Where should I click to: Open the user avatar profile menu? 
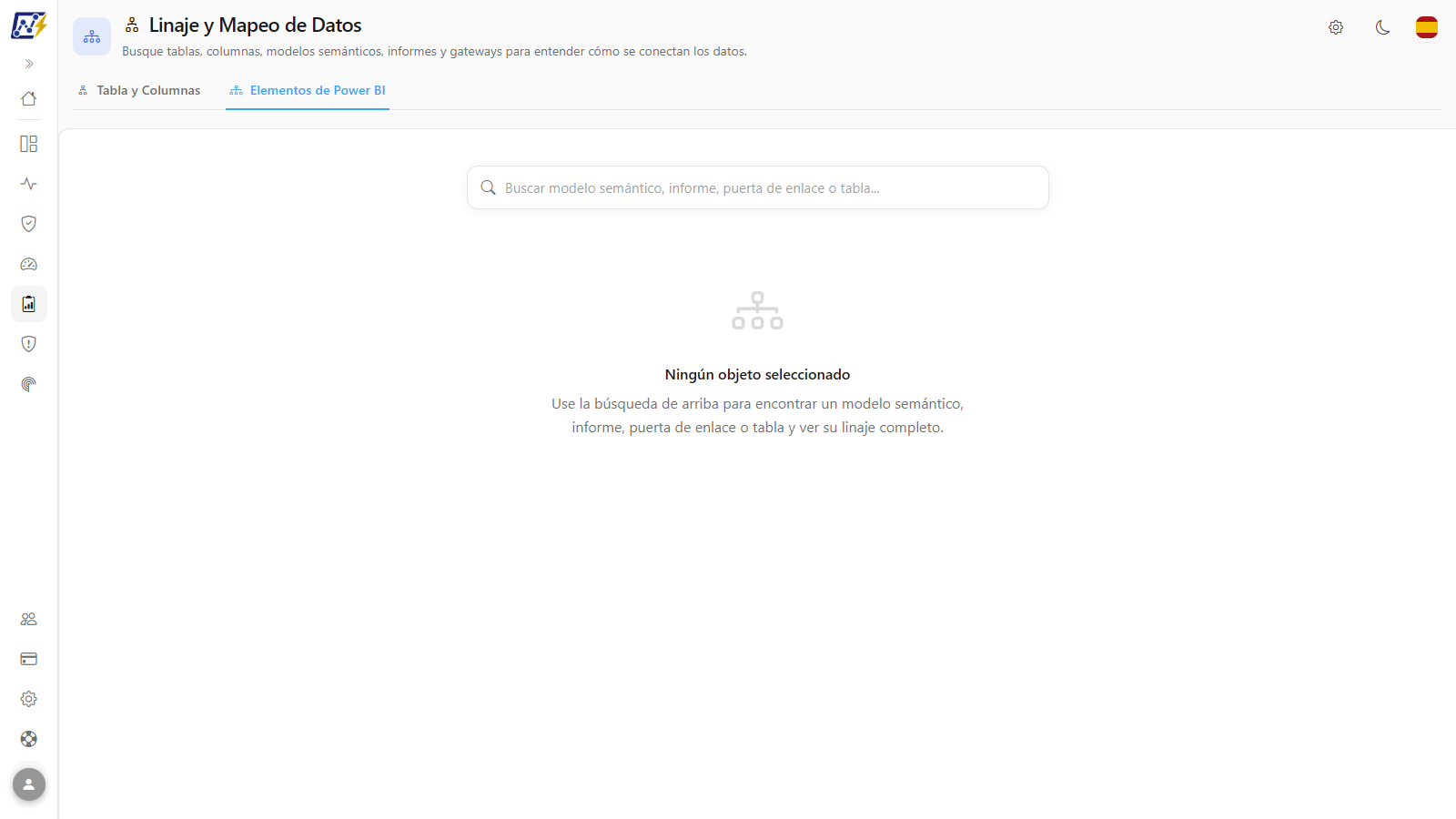(29, 784)
